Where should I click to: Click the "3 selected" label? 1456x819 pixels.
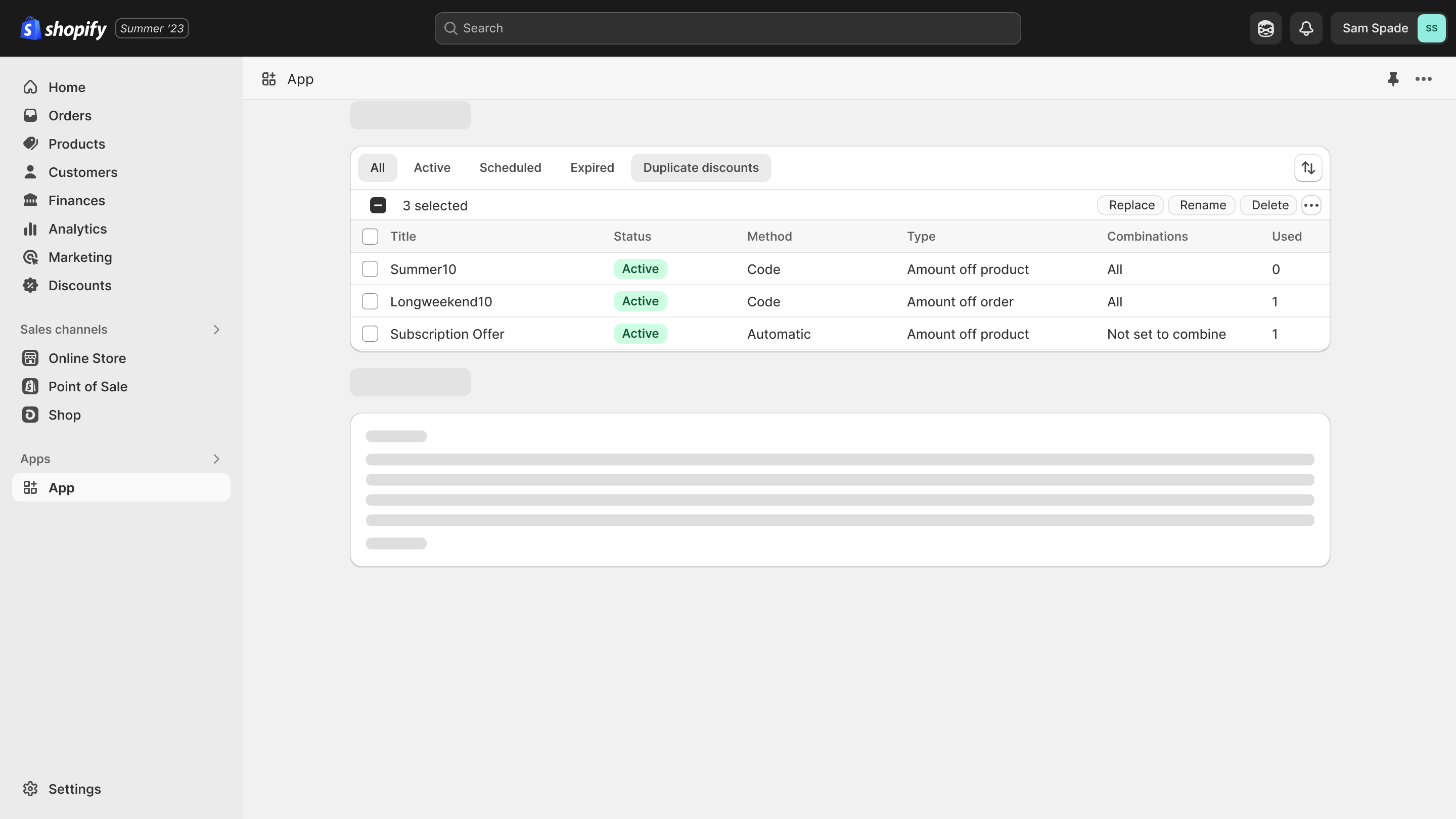coord(435,205)
